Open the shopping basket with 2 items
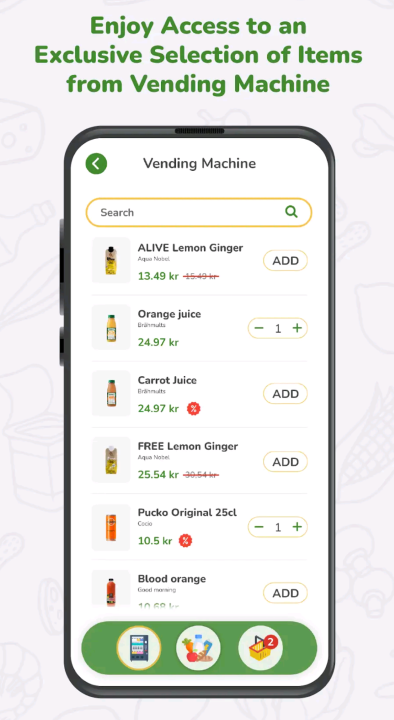Viewport: 394px width, 720px height. 260,648
